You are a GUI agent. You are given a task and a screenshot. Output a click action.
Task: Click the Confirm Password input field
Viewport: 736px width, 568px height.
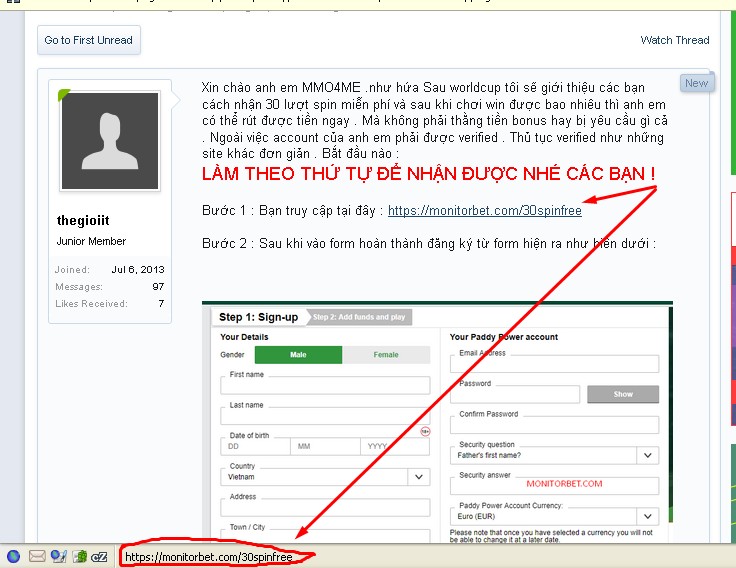tap(554, 425)
